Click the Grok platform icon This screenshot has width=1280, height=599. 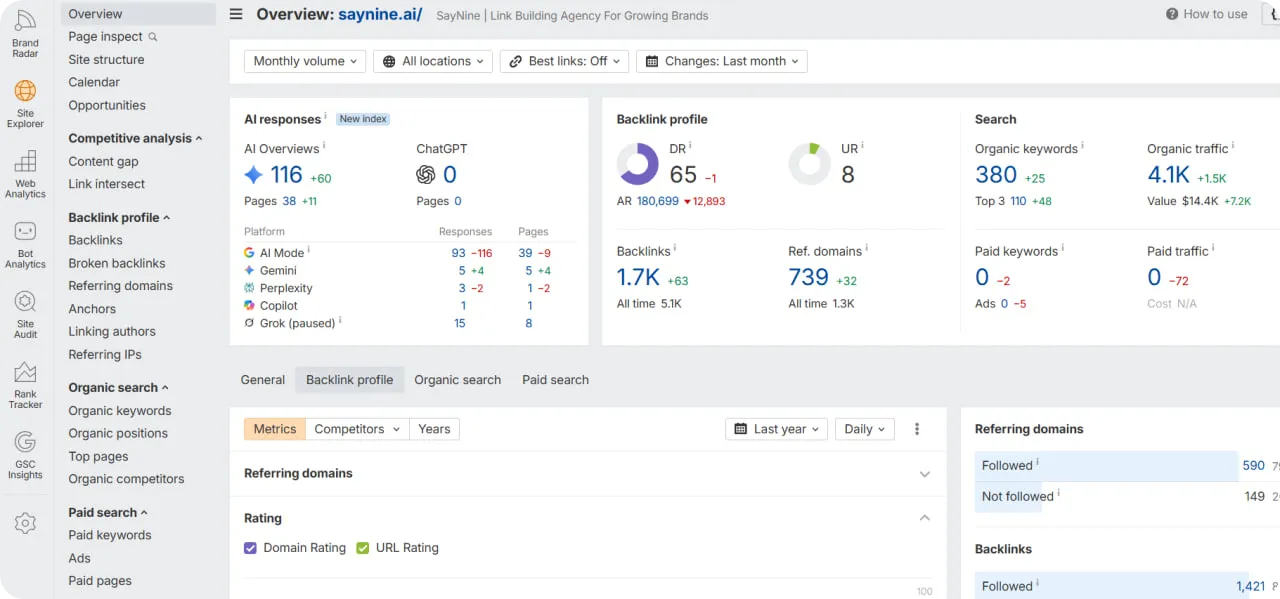coord(249,323)
